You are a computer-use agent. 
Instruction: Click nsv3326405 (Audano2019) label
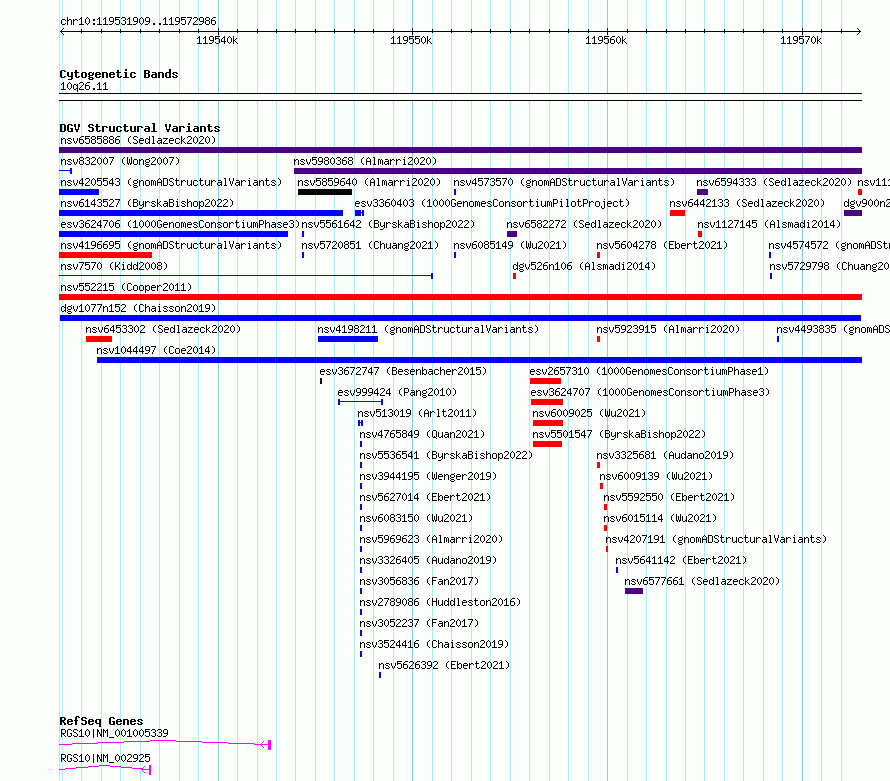tap(428, 560)
